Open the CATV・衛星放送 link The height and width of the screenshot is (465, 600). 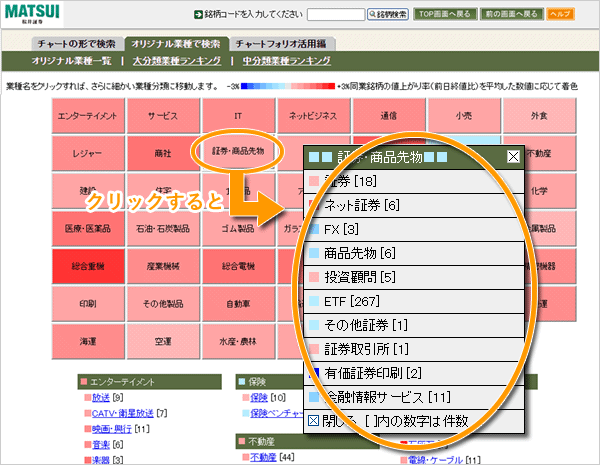[123, 413]
